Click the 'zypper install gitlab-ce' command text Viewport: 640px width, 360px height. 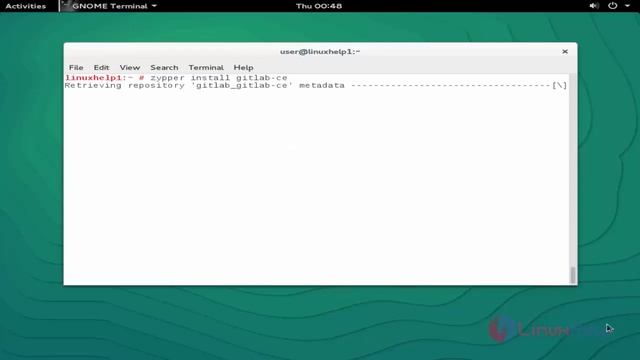tap(219, 78)
